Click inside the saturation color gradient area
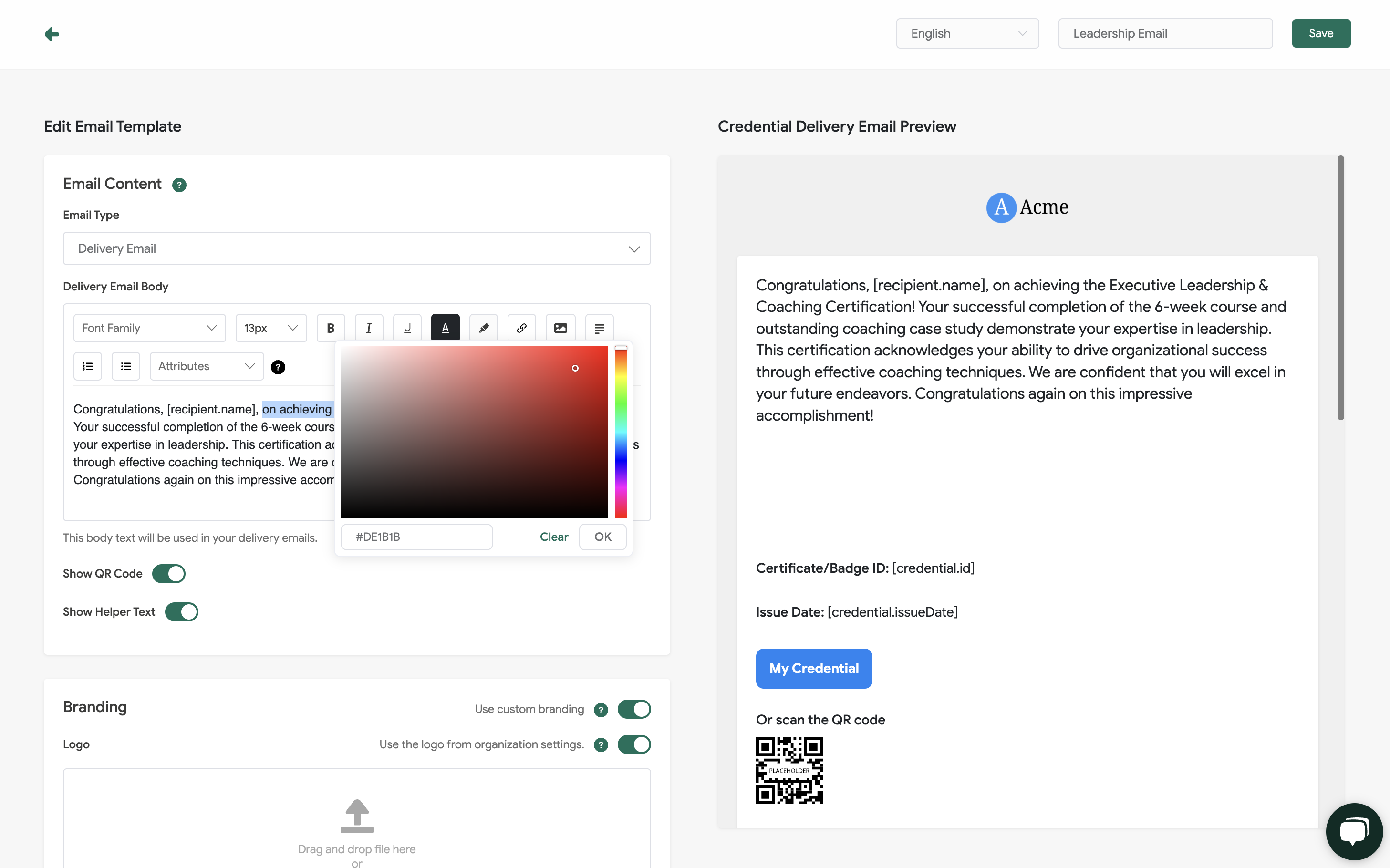The height and width of the screenshot is (868, 1390). tap(474, 432)
